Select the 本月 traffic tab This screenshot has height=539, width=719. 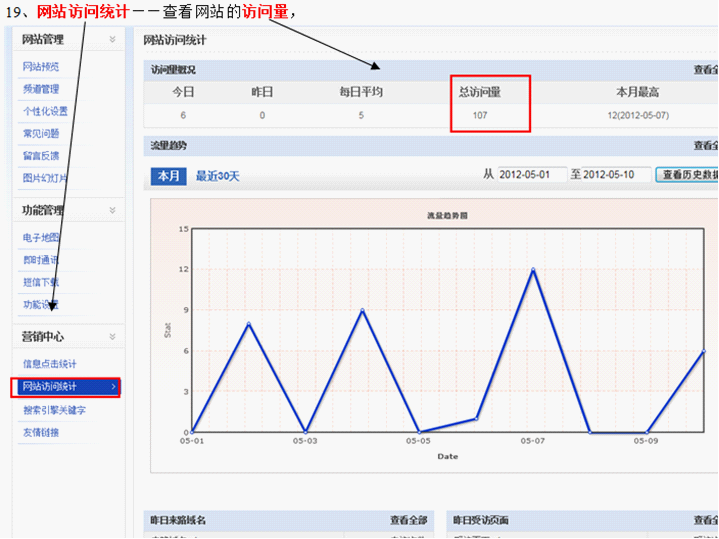(x=168, y=176)
